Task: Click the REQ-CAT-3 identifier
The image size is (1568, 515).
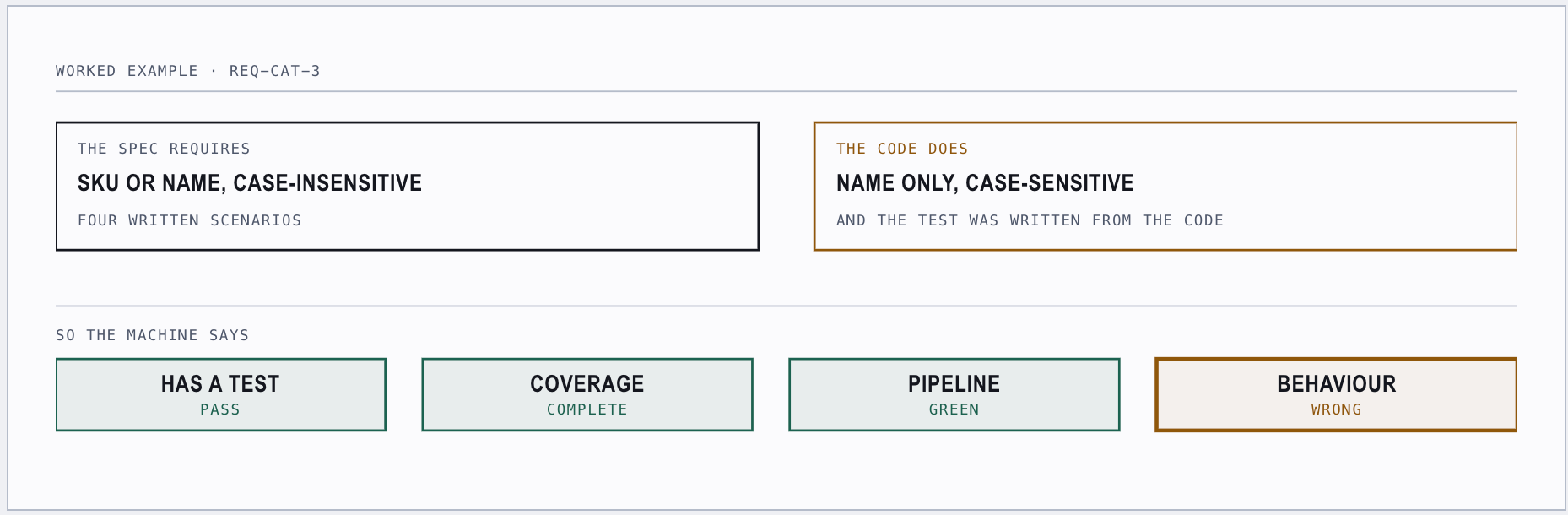Action: [x=275, y=71]
